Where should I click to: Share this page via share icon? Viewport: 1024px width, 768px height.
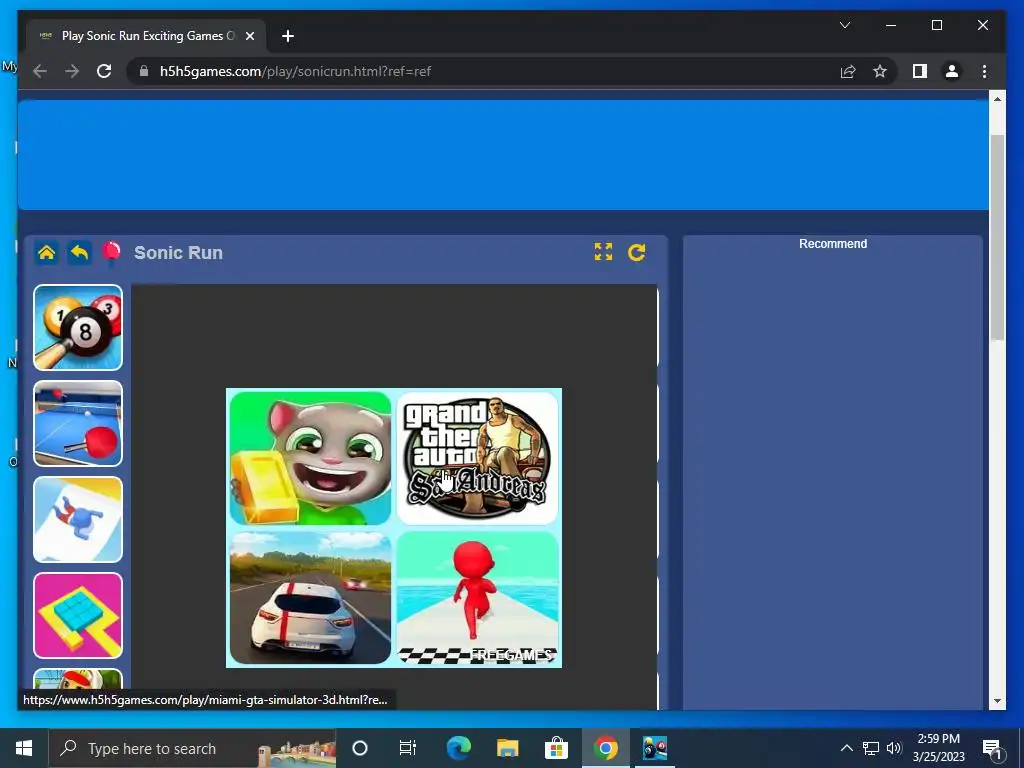(x=848, y=71)
